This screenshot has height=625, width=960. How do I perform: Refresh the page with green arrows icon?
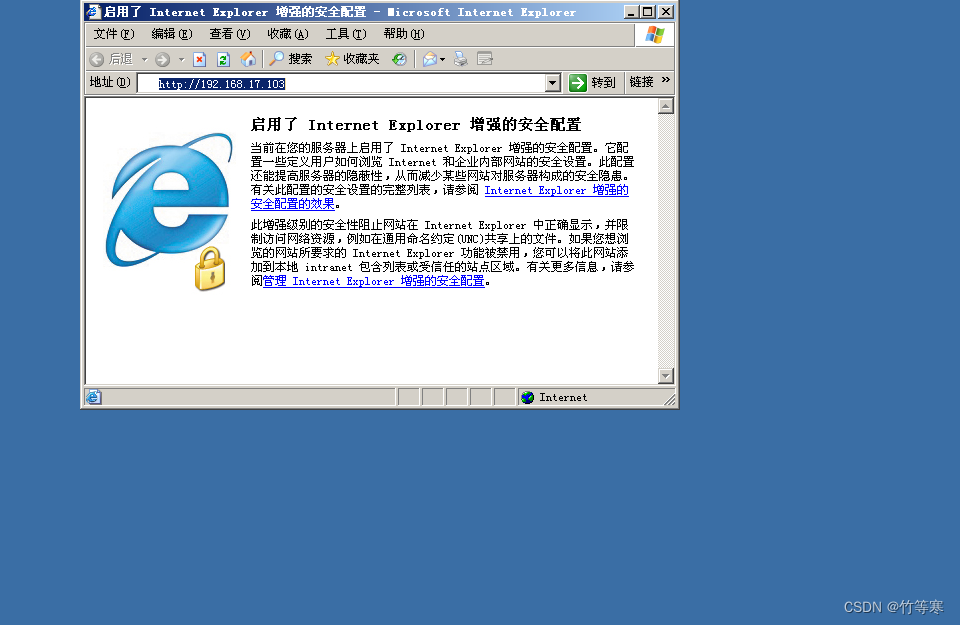[223, 59]
